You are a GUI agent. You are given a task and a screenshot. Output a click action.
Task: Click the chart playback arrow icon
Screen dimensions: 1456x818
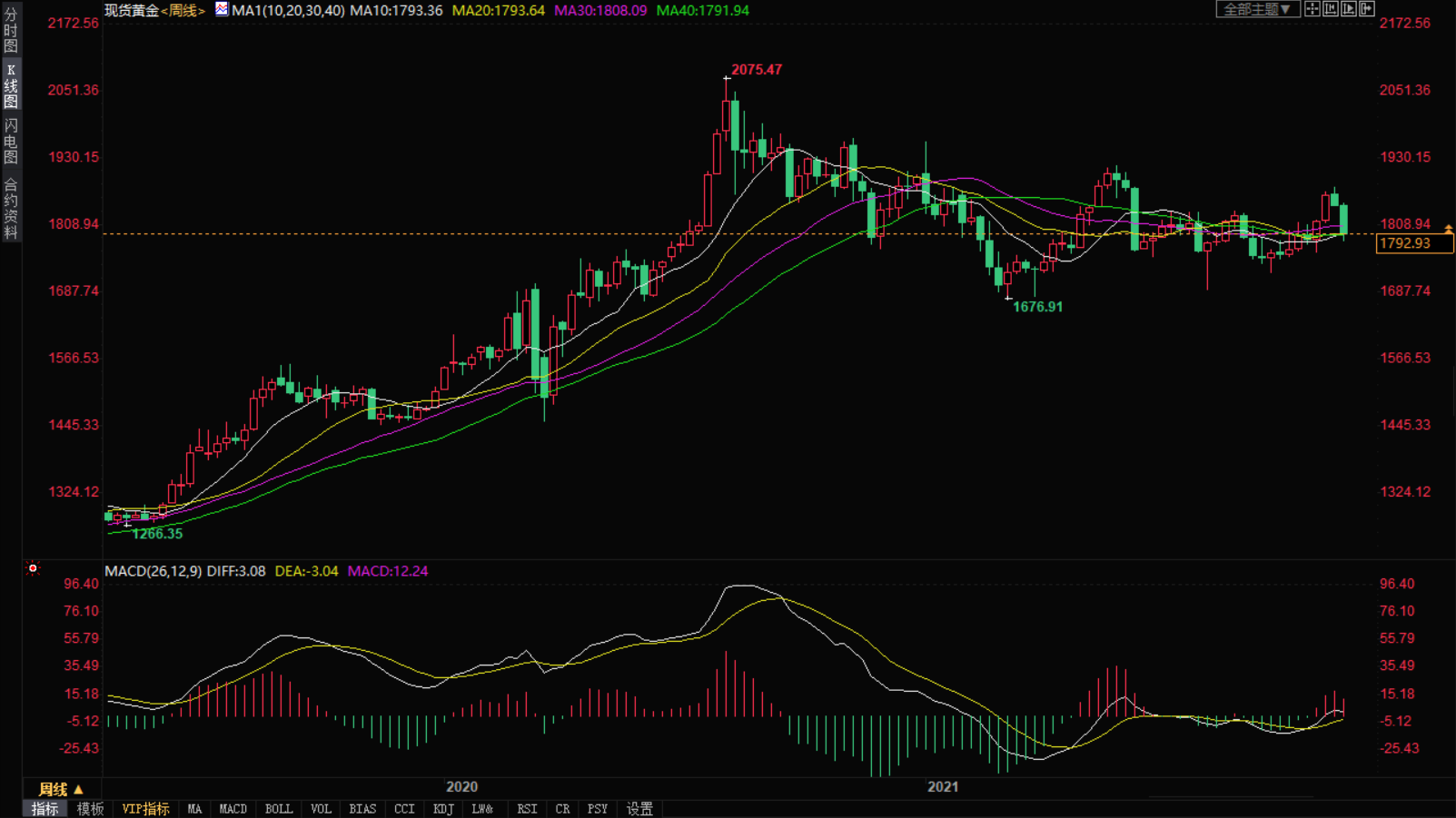click(1349, 9)
